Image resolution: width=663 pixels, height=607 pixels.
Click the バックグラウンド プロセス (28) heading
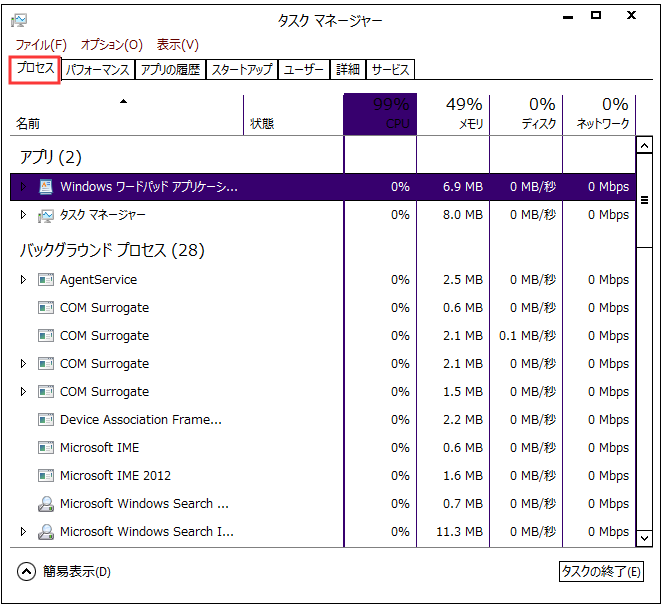112,250
